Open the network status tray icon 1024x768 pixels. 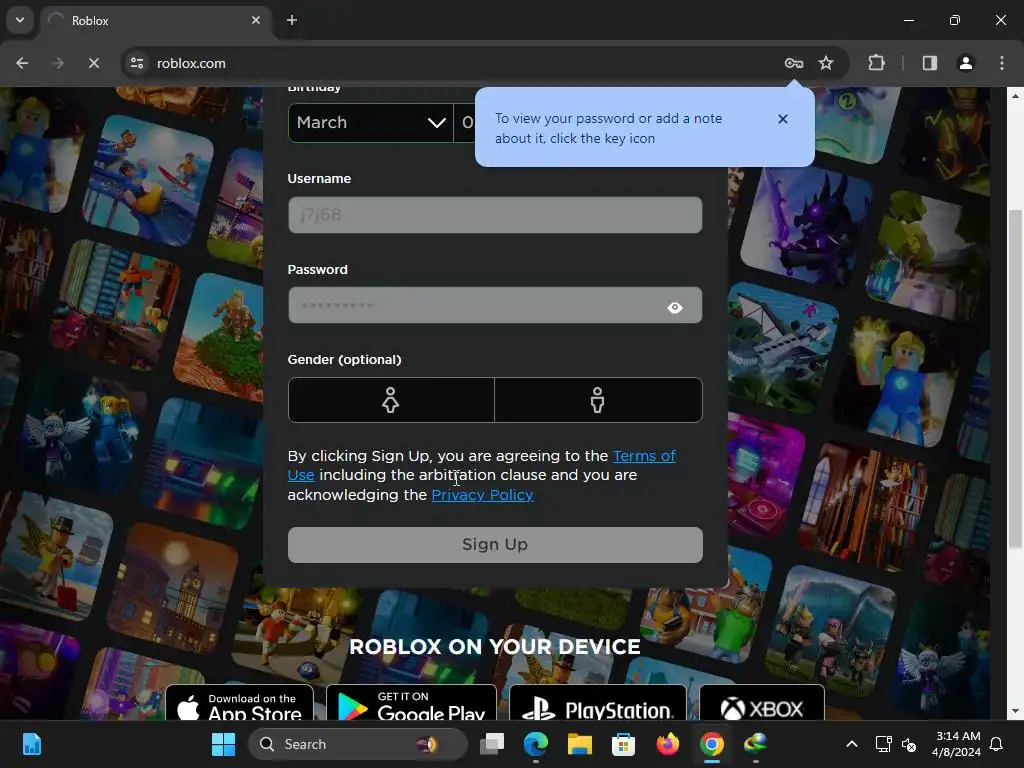pos(884,744)
